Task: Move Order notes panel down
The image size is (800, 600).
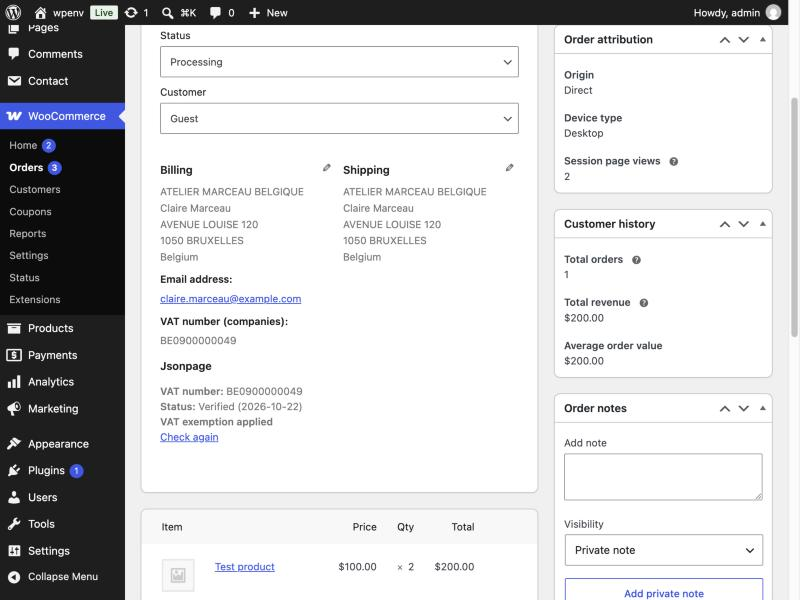Action: coord(744,408)
